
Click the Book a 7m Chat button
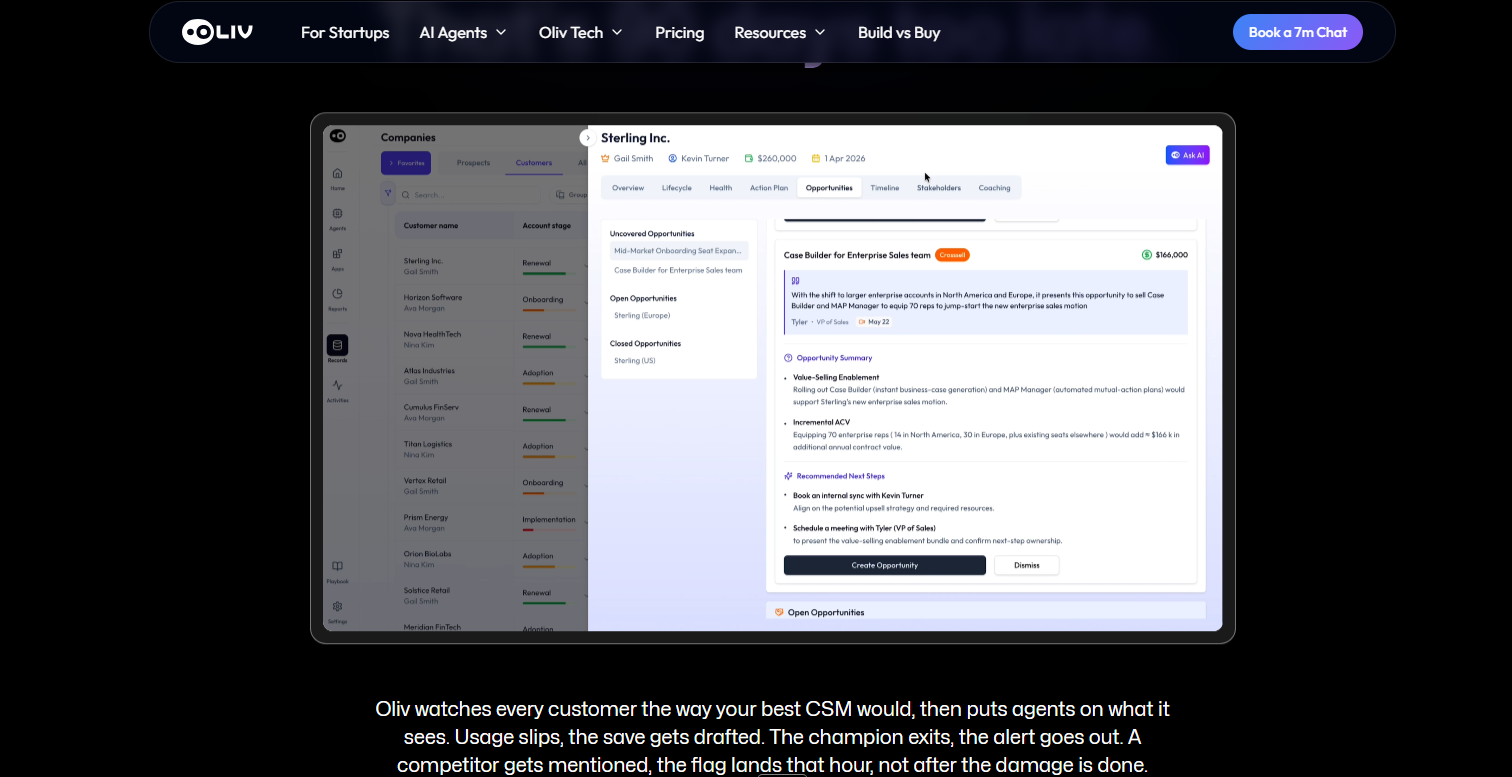pyautogui.click(x=1298, y=32)
